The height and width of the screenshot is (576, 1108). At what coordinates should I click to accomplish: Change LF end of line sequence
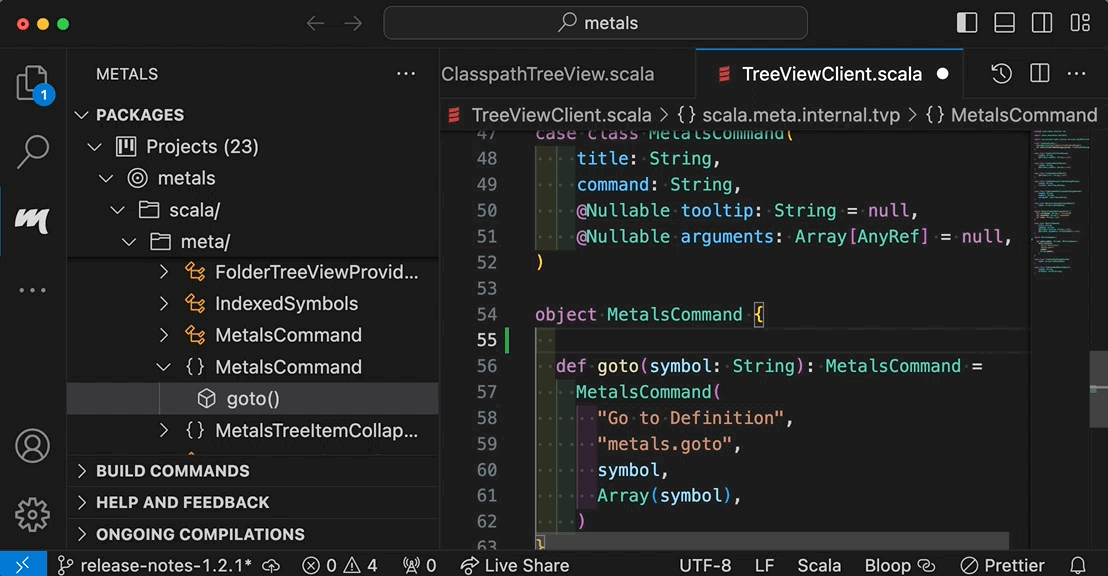(x=764, y=565)
